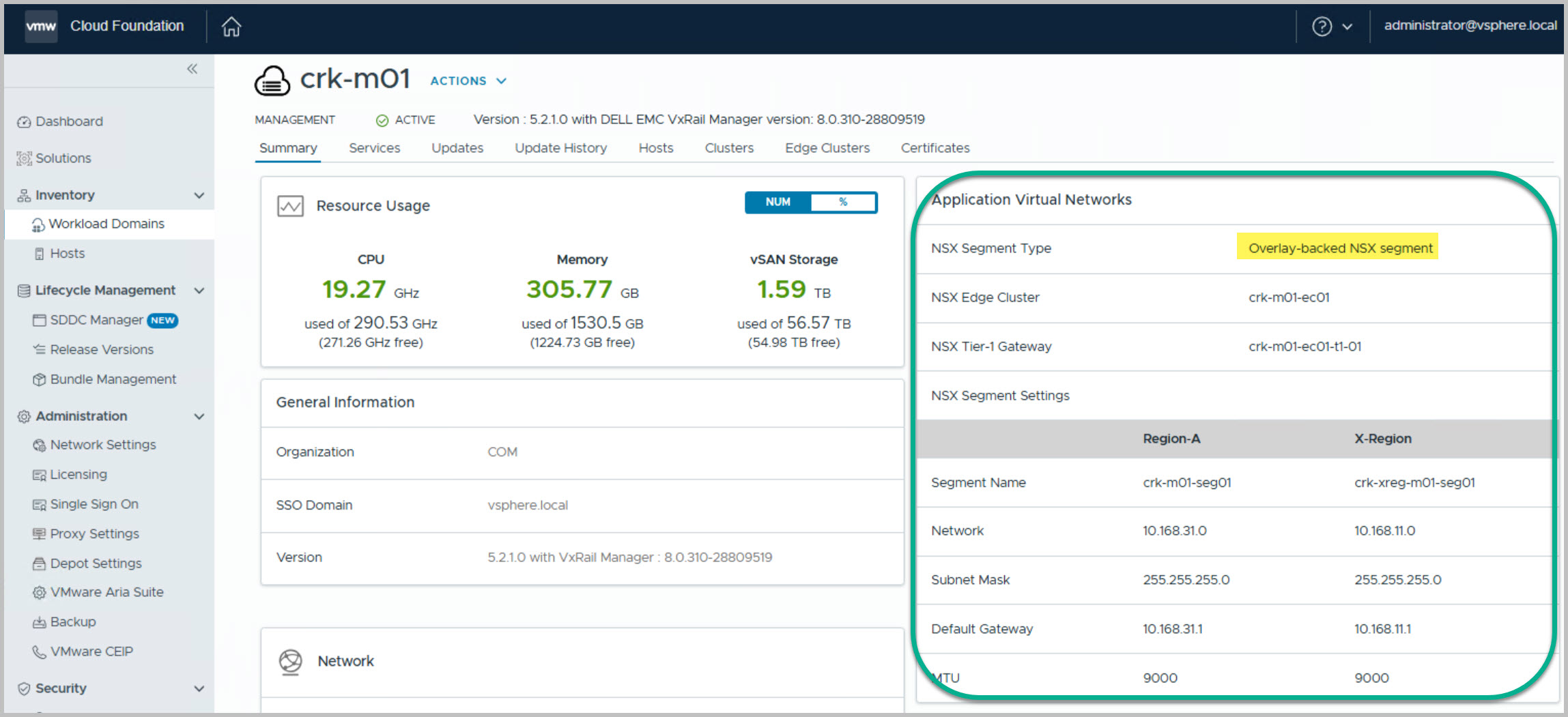Viewport: 1568px width, 717px height.
Task: Switch resource usage to NUM view
Action: (x=778, y=203)
